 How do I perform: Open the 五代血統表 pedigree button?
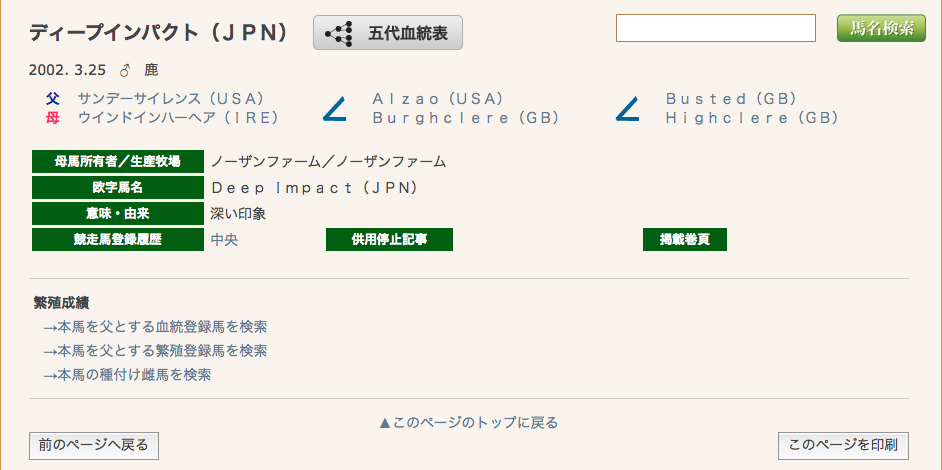coord(387,32)
